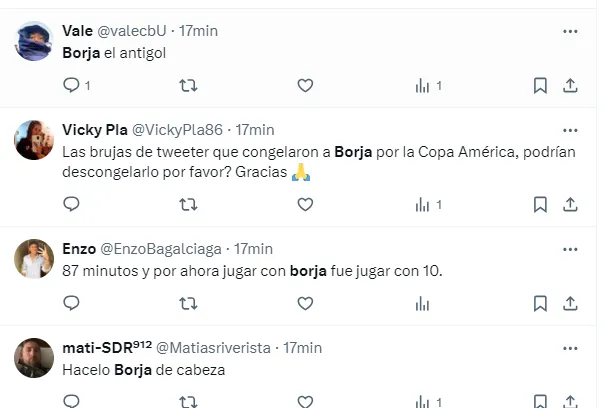Open @EnzoBagalciaga profile link
Screen dimensions: 608x408
(161, 249)
